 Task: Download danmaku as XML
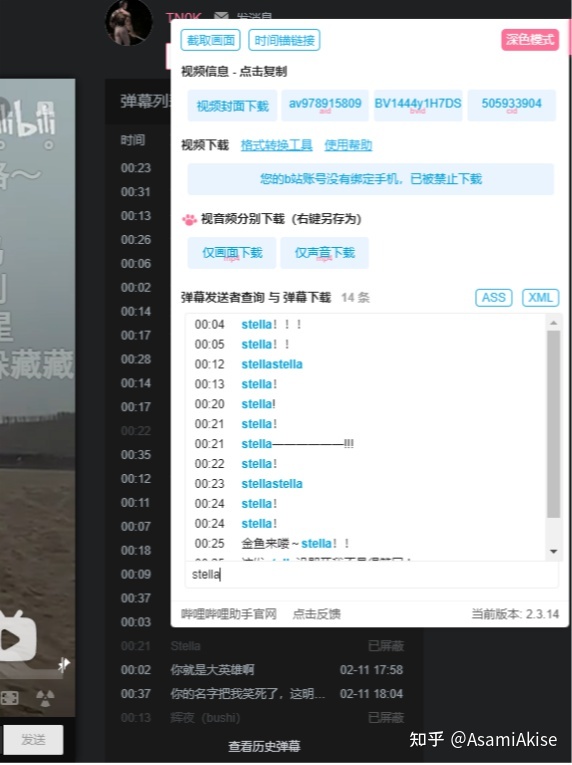click(540, 298)
